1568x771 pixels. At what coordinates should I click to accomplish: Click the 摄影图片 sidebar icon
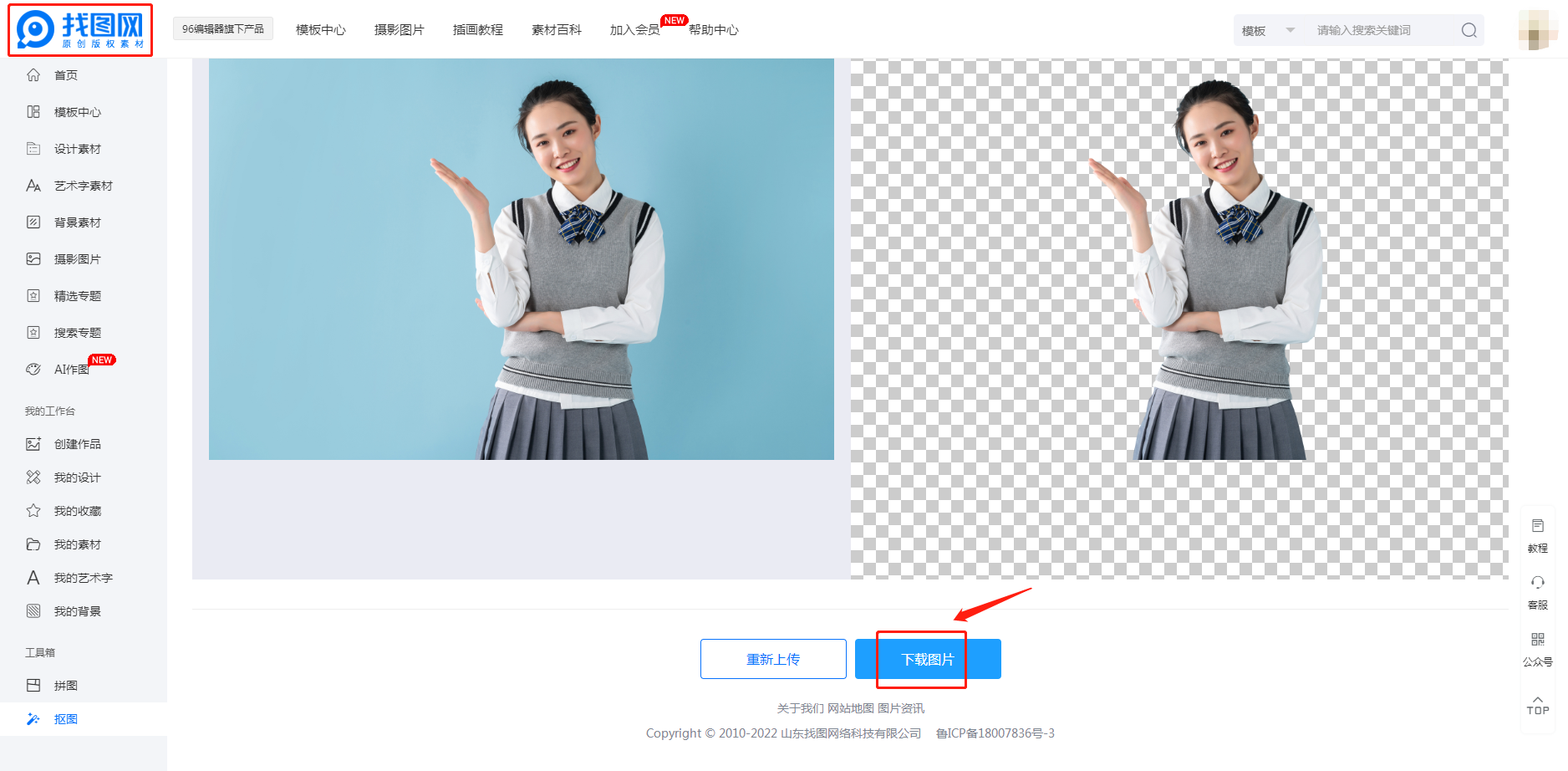33,258
